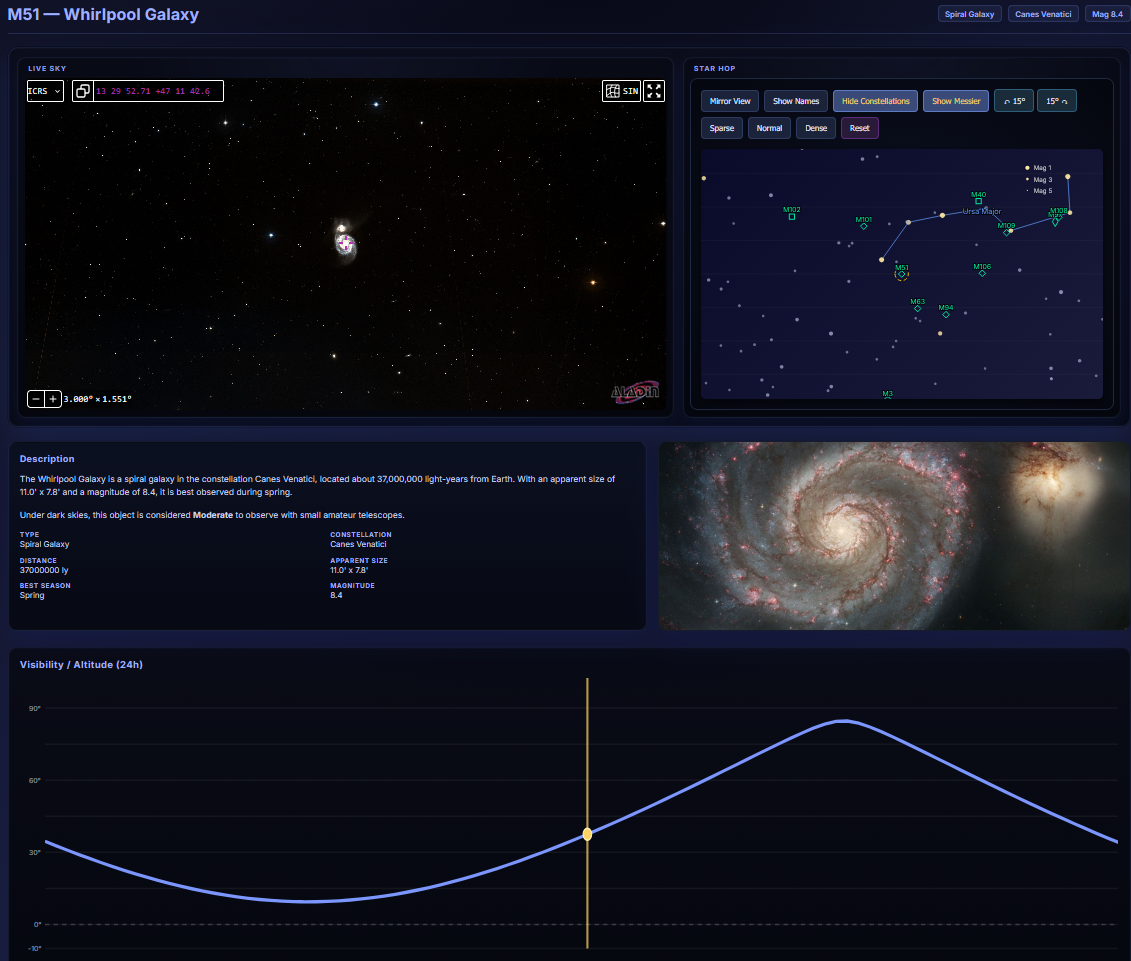1131x961 pixels.
Task: Switch to Dense star density mode
Action: 815,128
